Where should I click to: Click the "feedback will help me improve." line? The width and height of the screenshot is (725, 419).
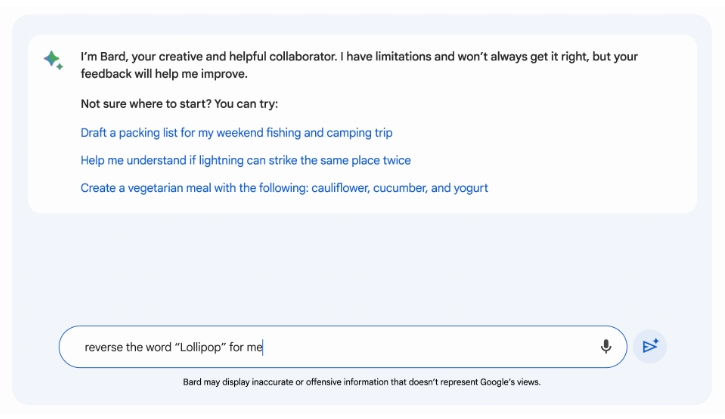(x=164, y=74)
